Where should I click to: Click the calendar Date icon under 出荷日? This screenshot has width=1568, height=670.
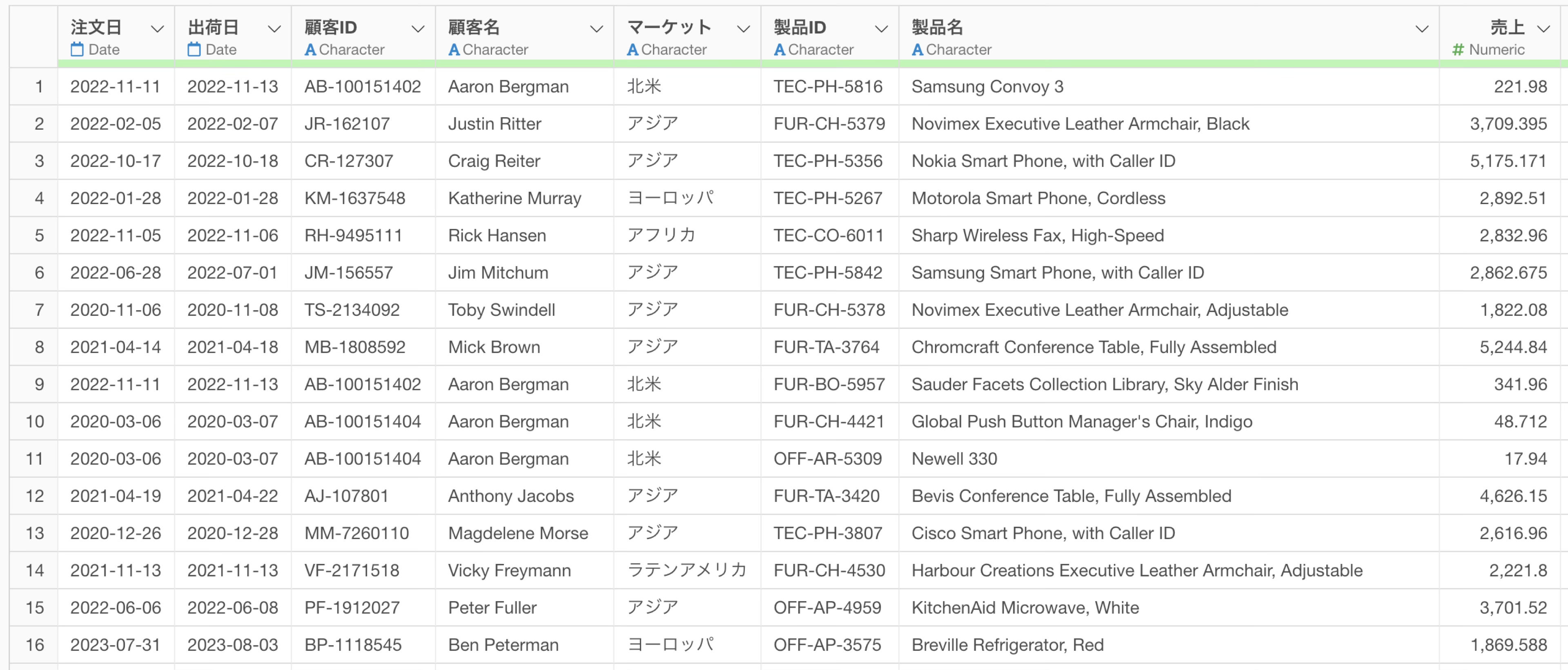(194, 50)
